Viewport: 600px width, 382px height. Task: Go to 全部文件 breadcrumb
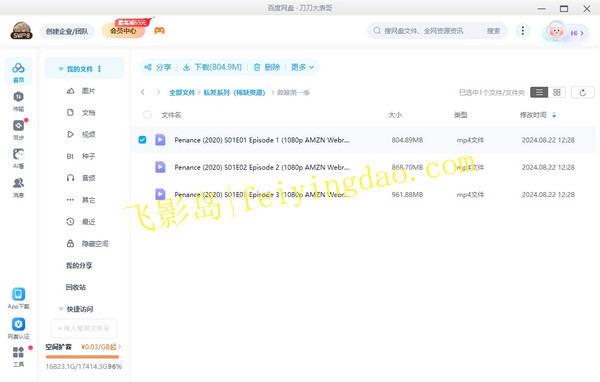tap(182, 92)
